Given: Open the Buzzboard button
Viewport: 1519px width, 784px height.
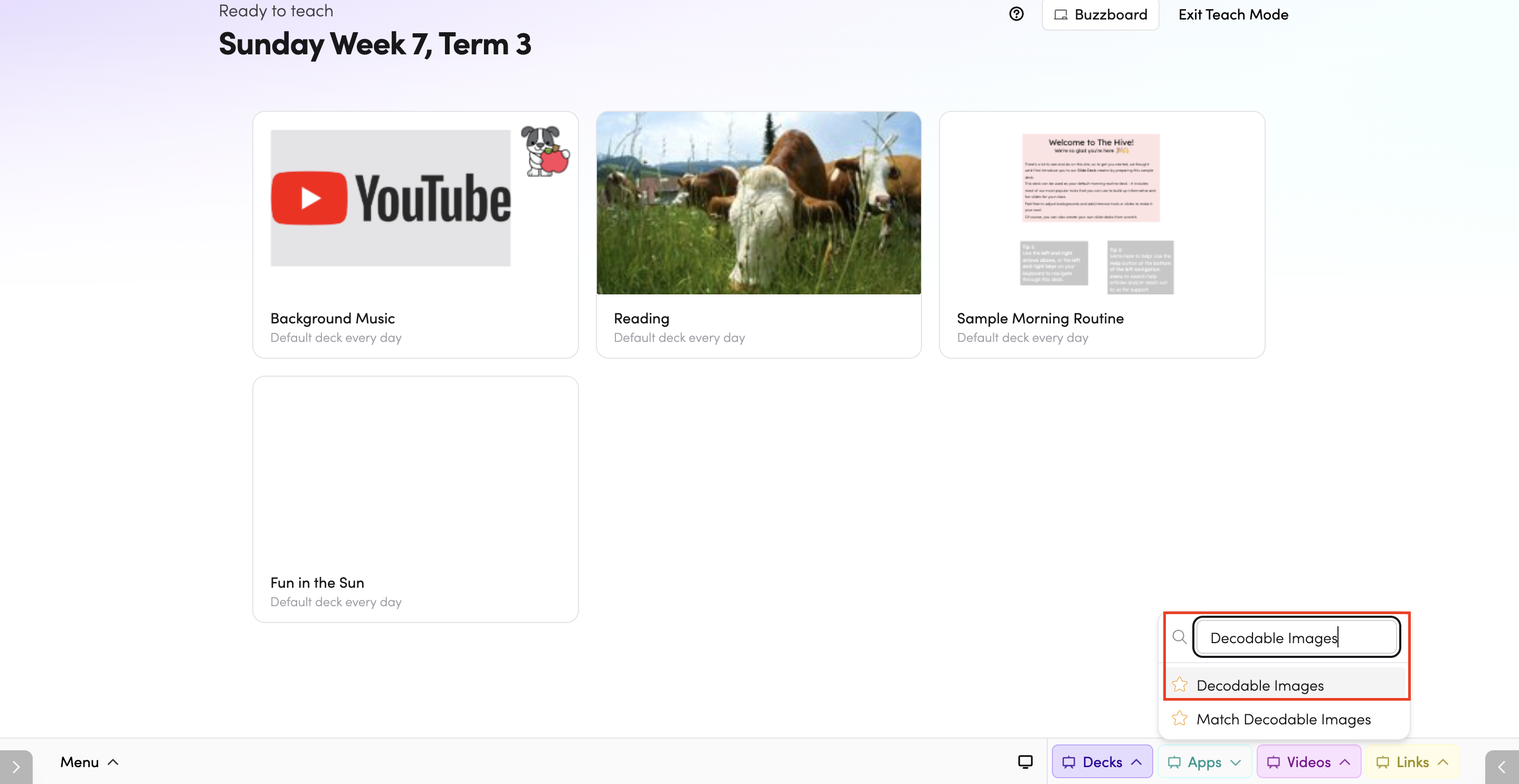Looking at the screenshot, I should click(x=1100, y=15).
